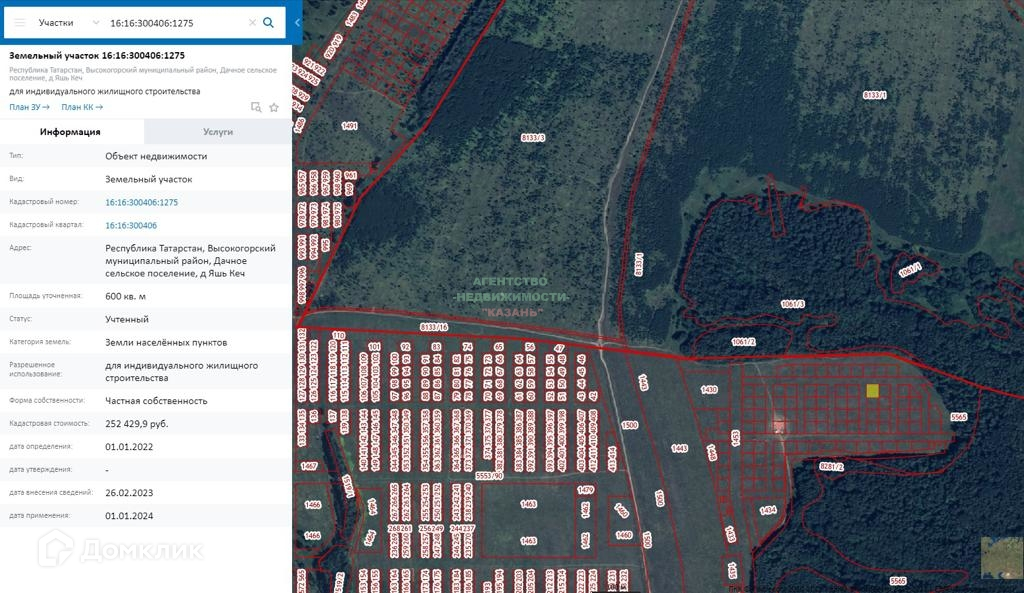Select parcel labeled 1430 on map
The image size is (1024, 593).
click(x=709, y=390)
